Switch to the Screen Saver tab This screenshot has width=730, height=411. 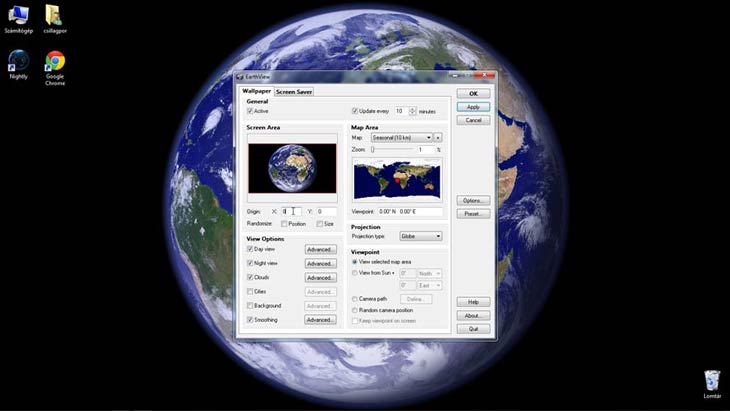click(294, 92)
